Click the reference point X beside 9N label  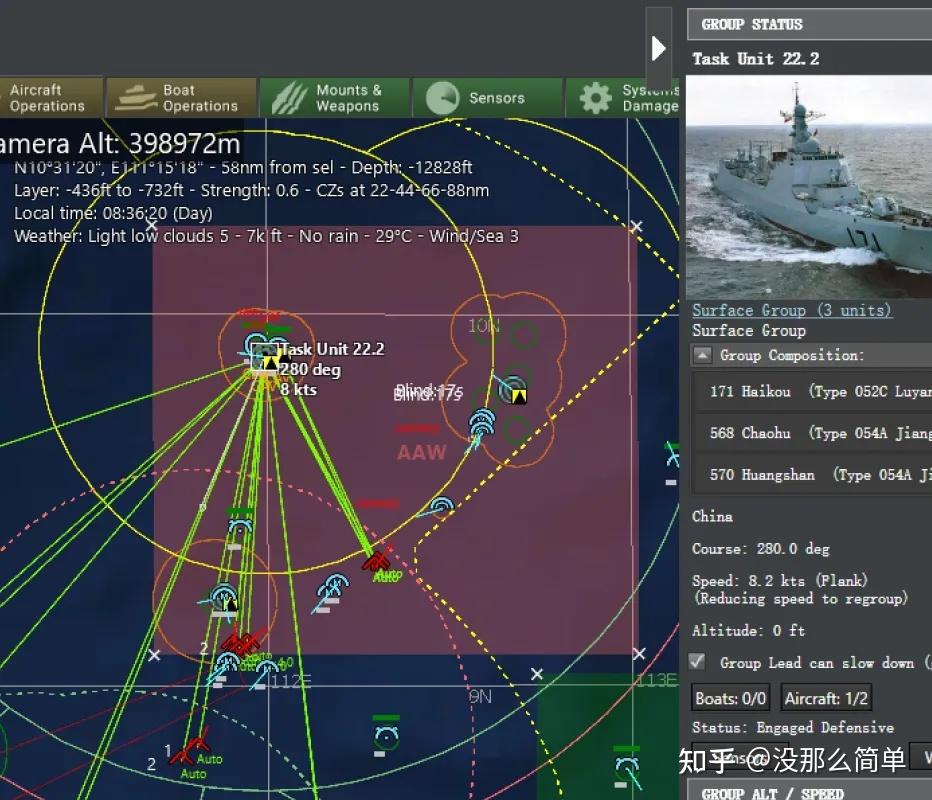tap(537, 674)
